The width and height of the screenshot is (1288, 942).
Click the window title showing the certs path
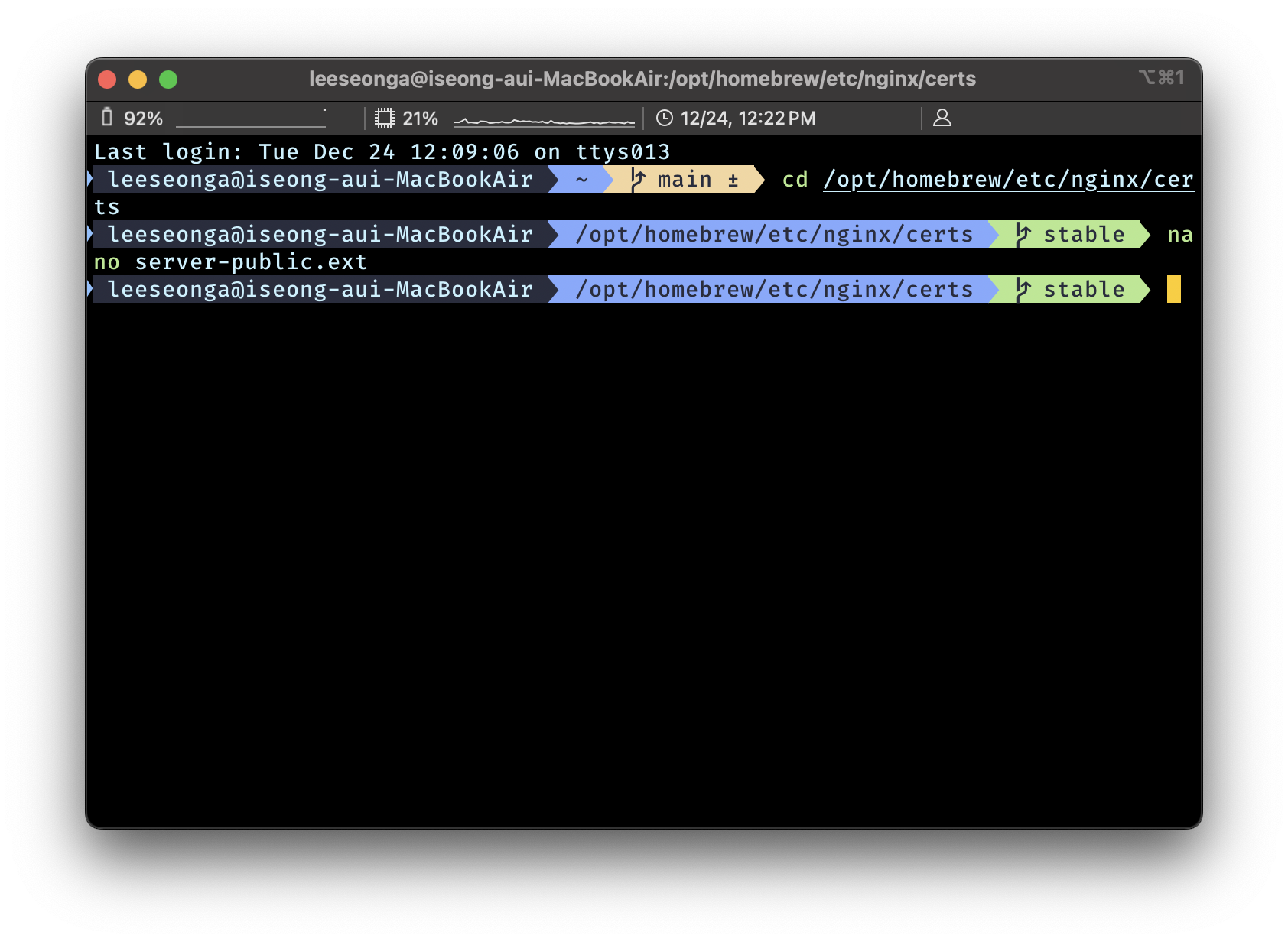(x=642, y=79)
